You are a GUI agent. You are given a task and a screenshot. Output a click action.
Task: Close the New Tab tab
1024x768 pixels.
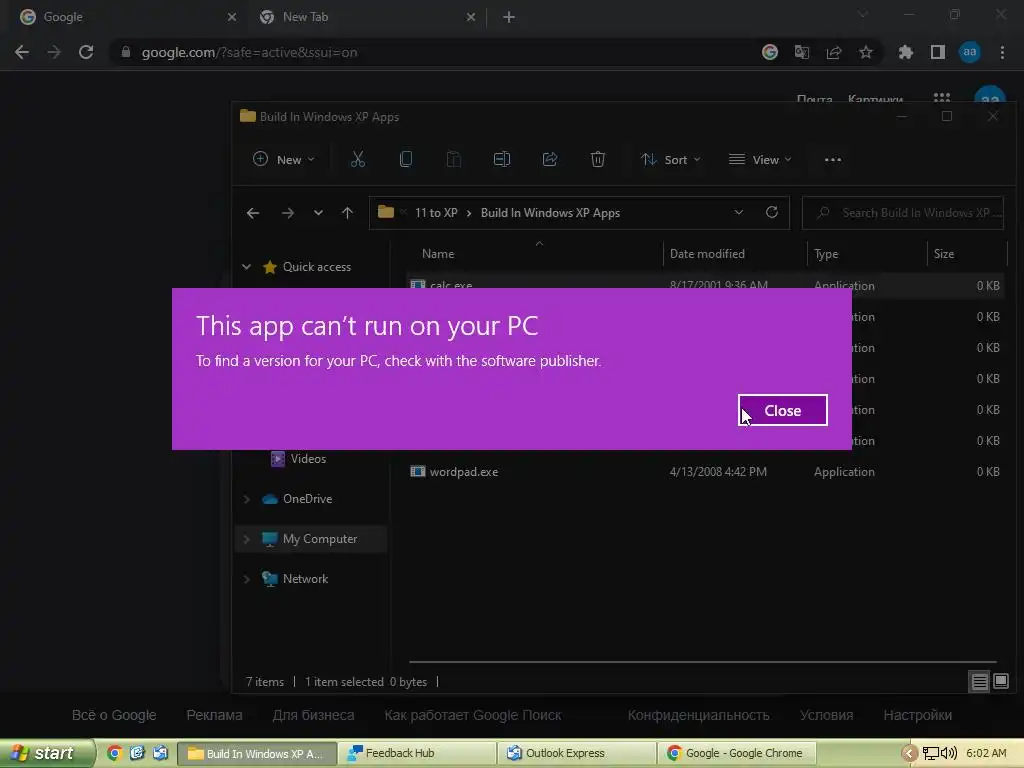[471, 17]
